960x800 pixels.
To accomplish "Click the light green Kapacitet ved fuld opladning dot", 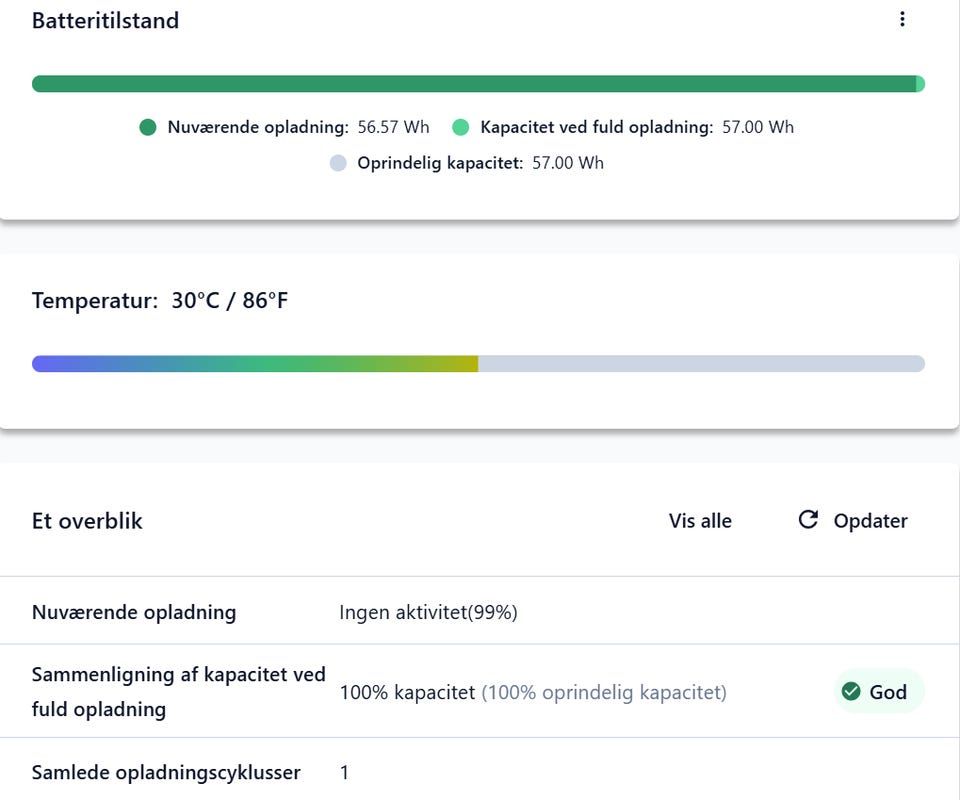I will point(461,127).
